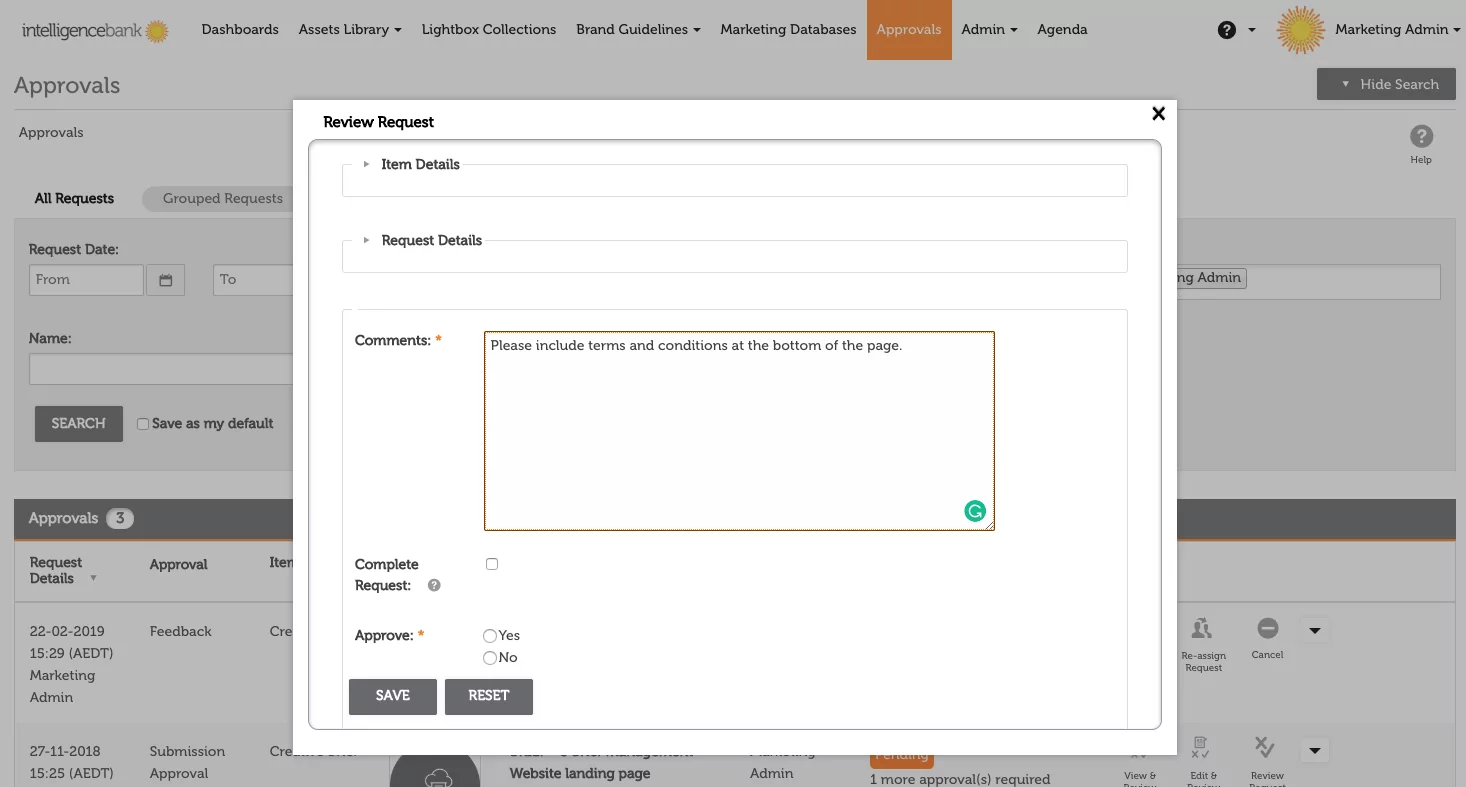Open the Assets Library menu
Viewport: 1466px width, 787px height.
(x=349, y=30)
